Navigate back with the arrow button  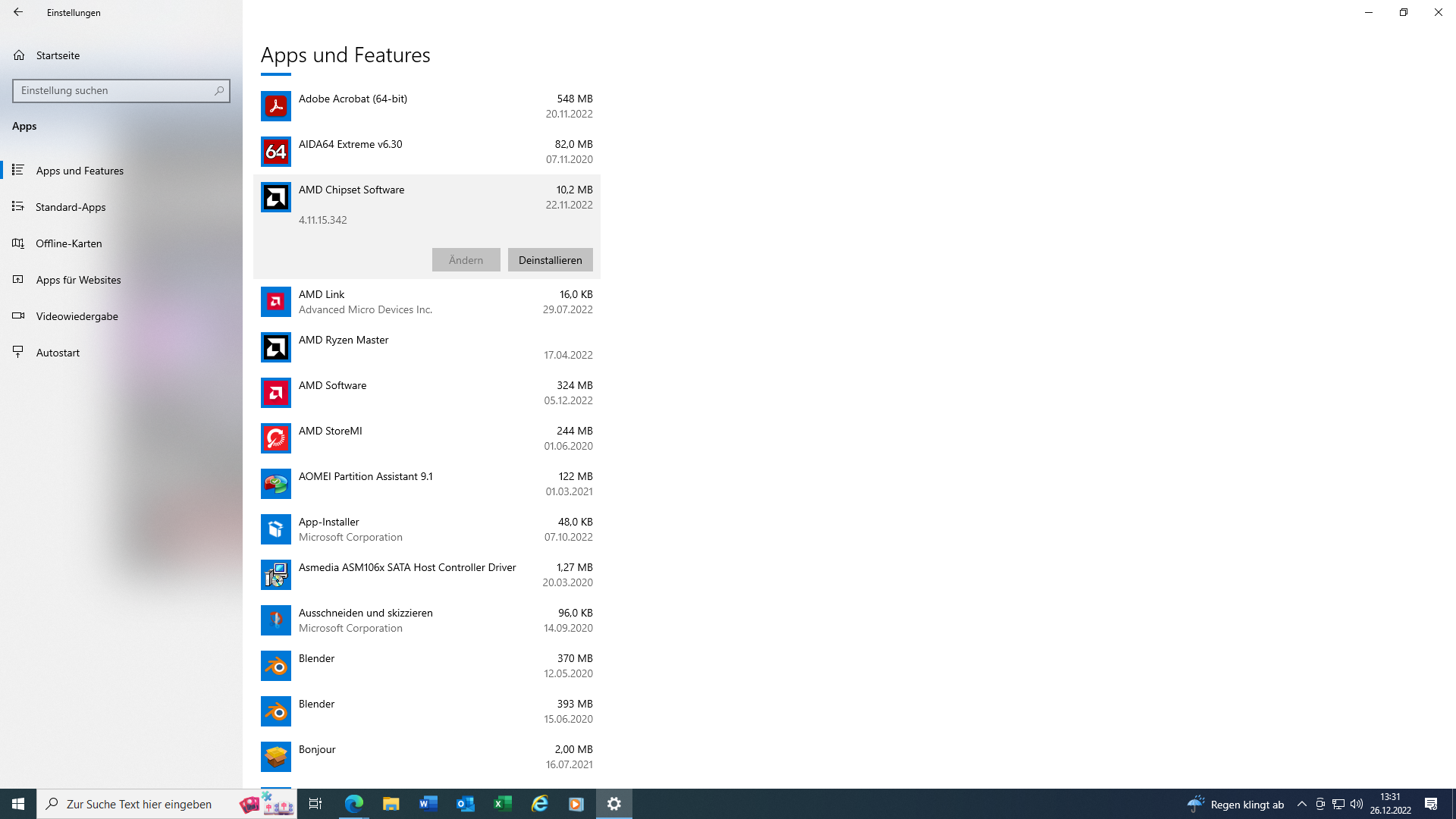17,12
